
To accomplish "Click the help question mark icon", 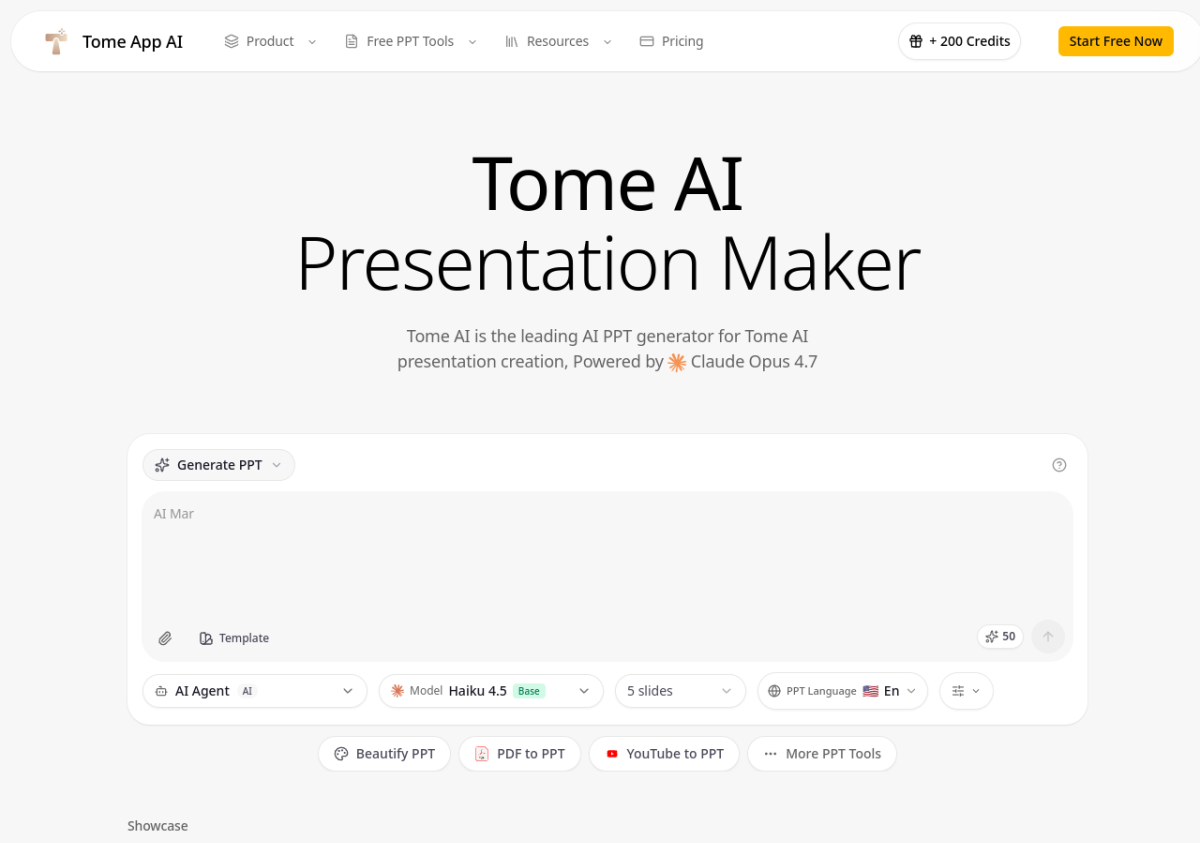I will click(1059, 465).
